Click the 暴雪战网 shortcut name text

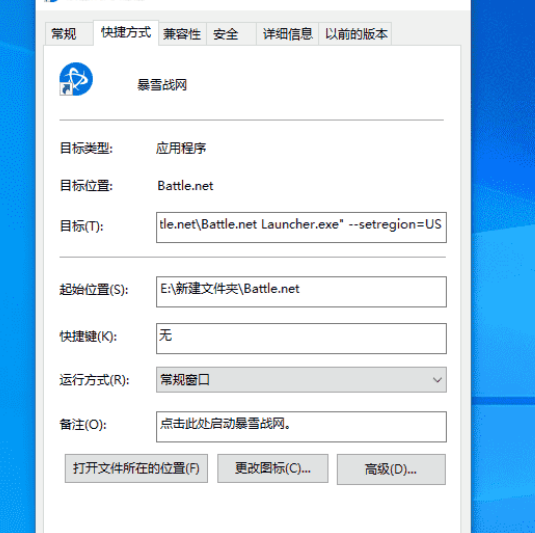coord(162,85)
